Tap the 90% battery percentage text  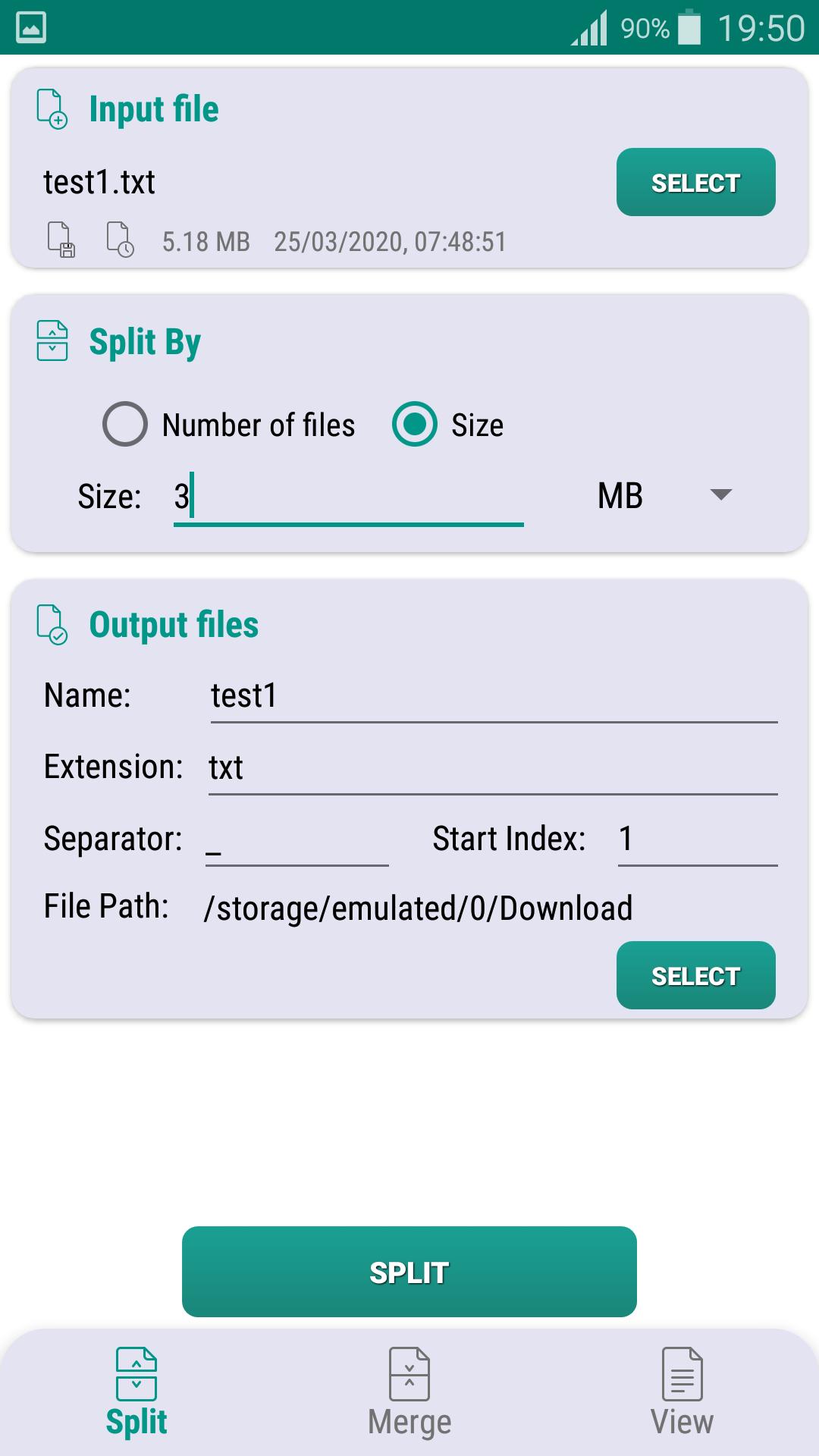(x=645, y=29)
